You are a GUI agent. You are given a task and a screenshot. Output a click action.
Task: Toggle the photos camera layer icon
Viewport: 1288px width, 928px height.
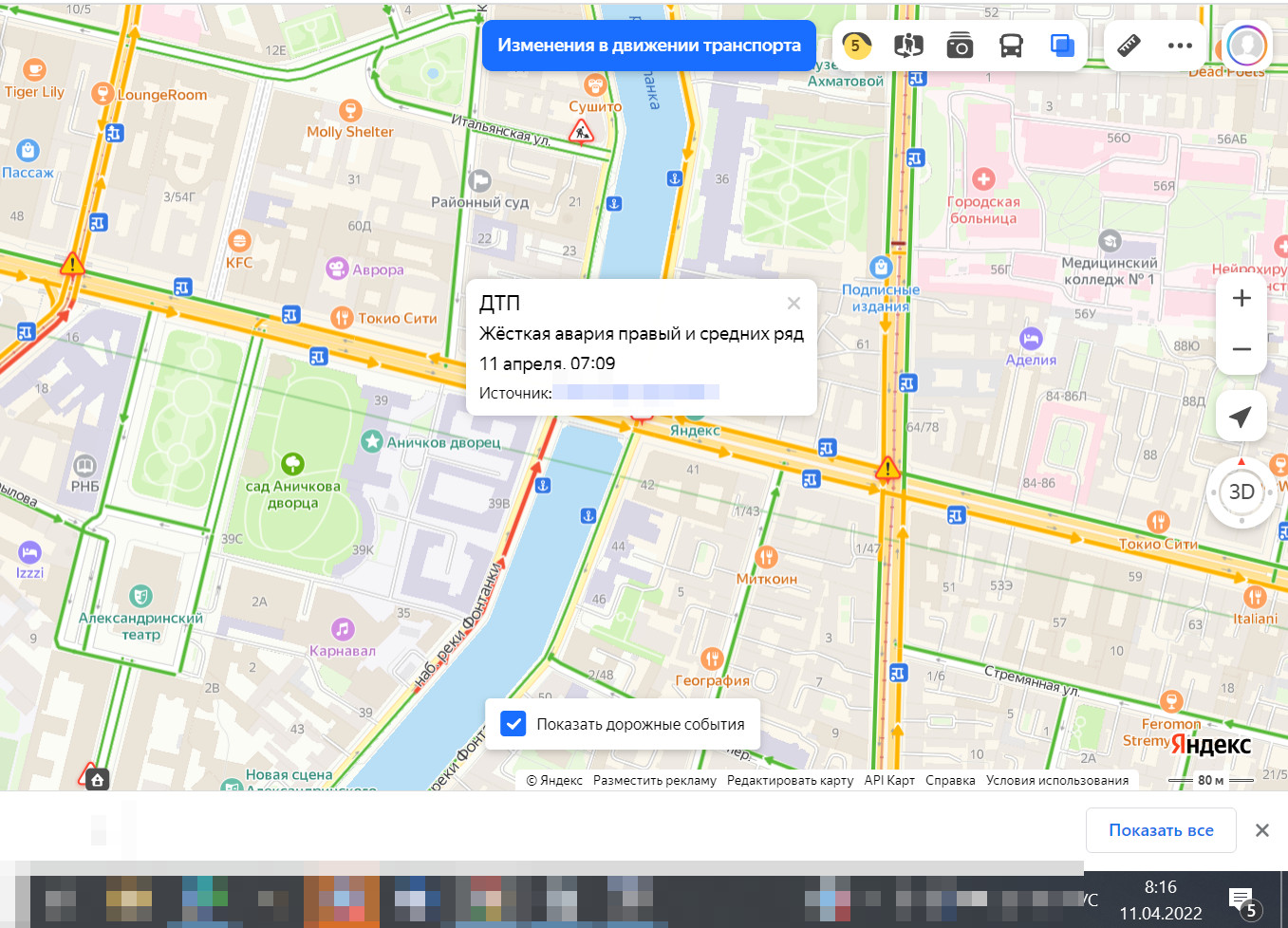pyautogui.click(x=960, y=45)
